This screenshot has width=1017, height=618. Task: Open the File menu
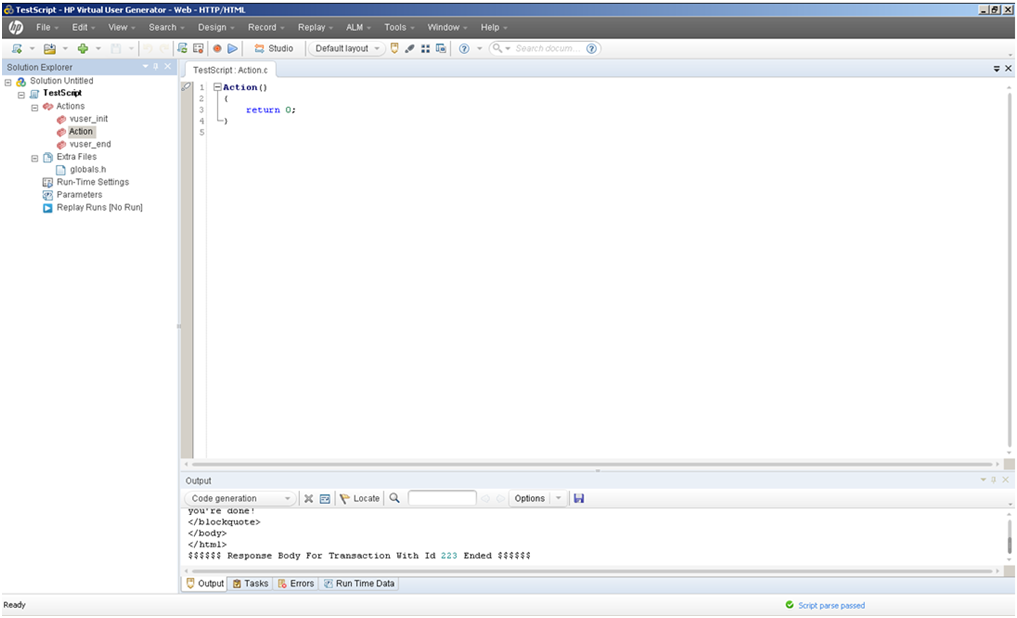pos(47,27)
